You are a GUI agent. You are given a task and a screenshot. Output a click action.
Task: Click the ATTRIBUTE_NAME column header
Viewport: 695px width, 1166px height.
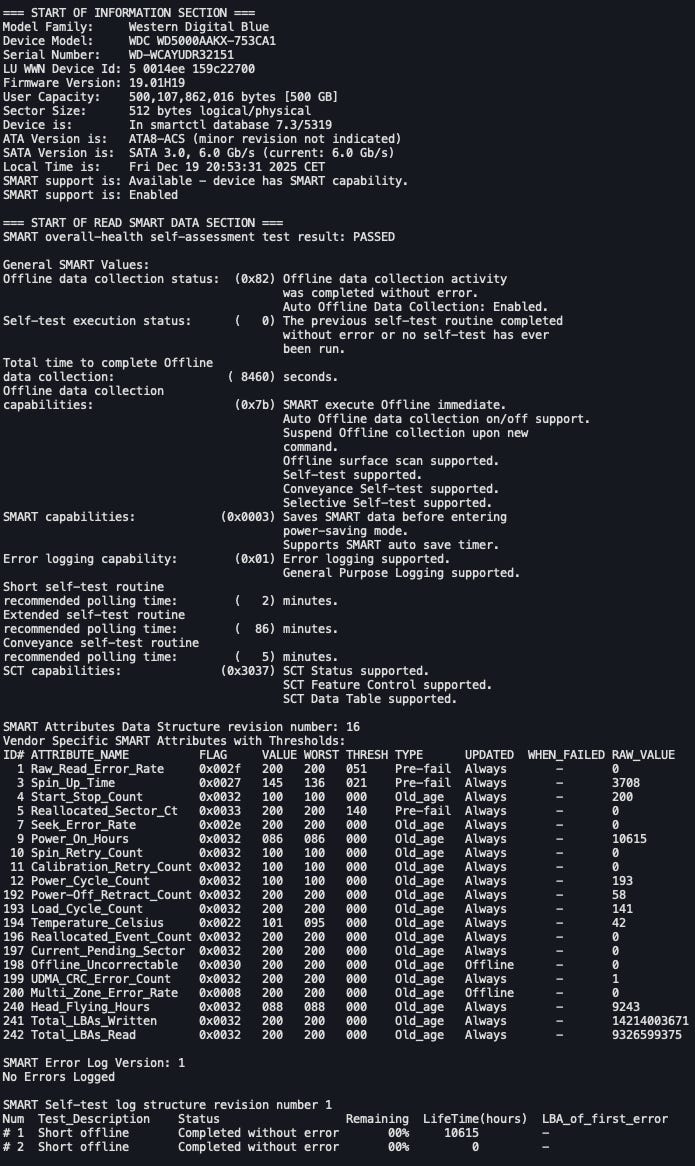coord(79,754)
